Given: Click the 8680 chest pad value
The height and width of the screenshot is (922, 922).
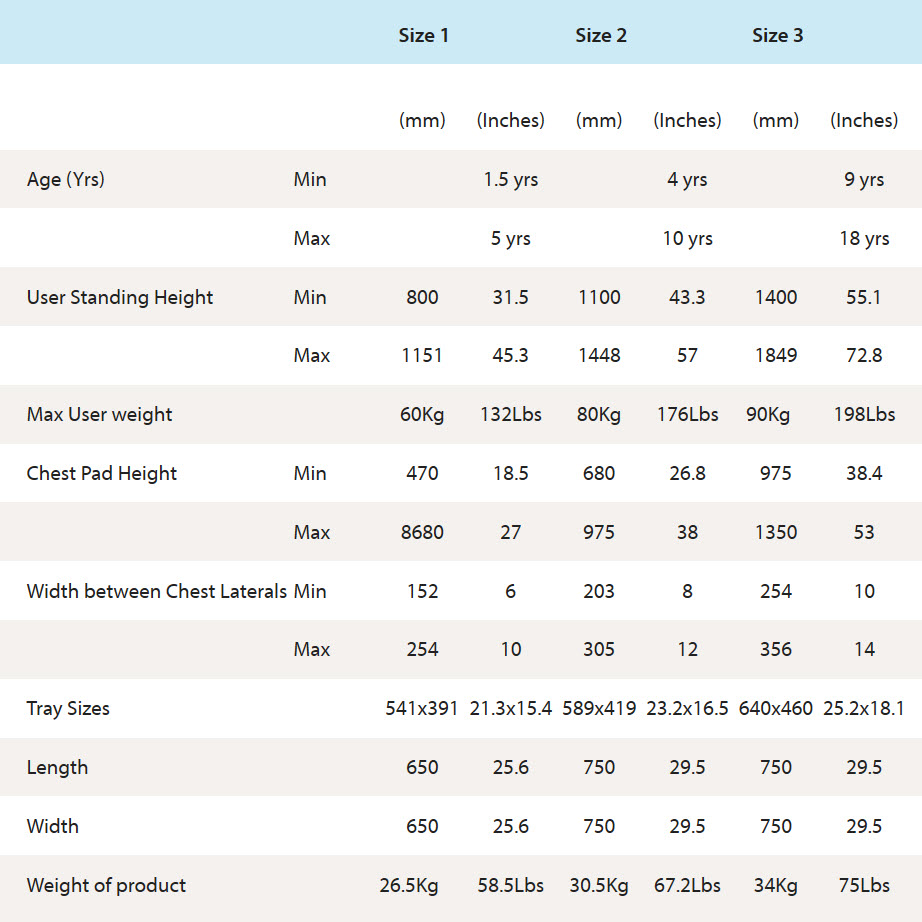Looking at the screenshot, I should click(x=422, y=532).
